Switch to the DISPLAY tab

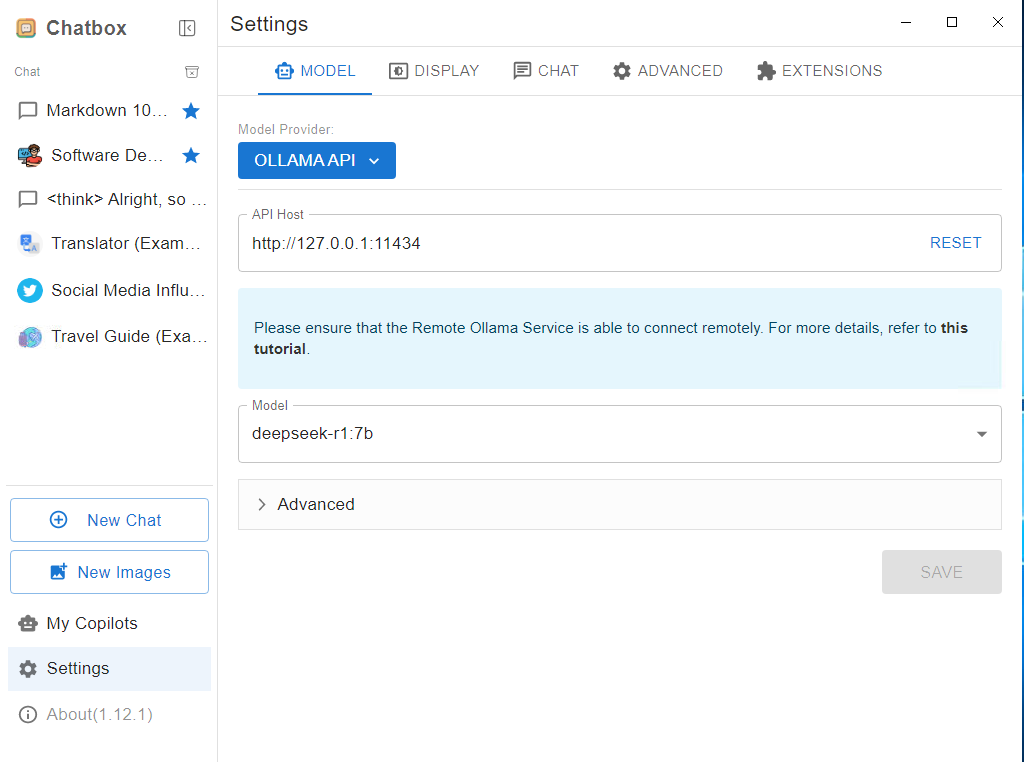tap(434, 71)
